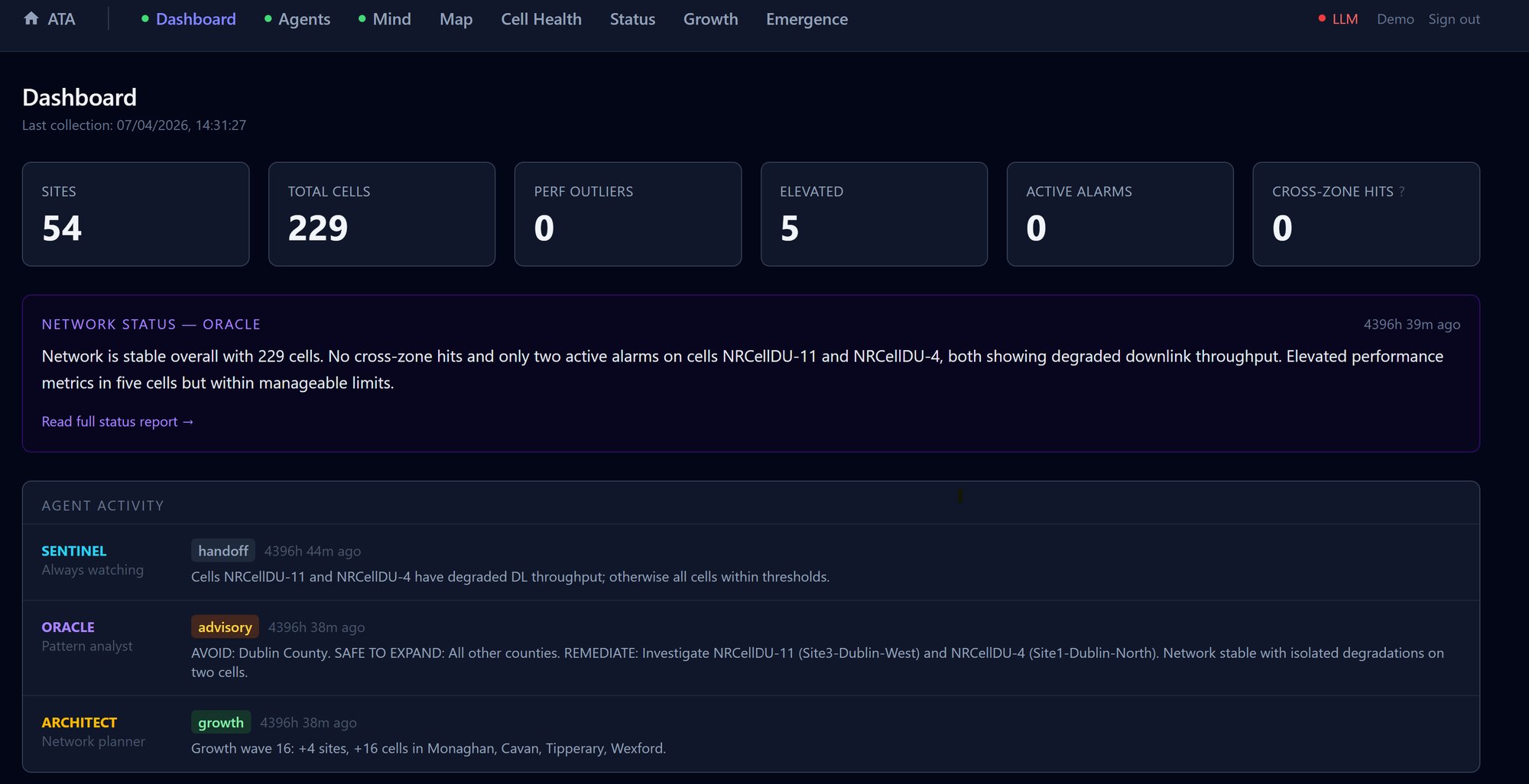Screen dimensions: 1529x784
Task: Navigate to the Status tab
Action: [x=632, y=19]
